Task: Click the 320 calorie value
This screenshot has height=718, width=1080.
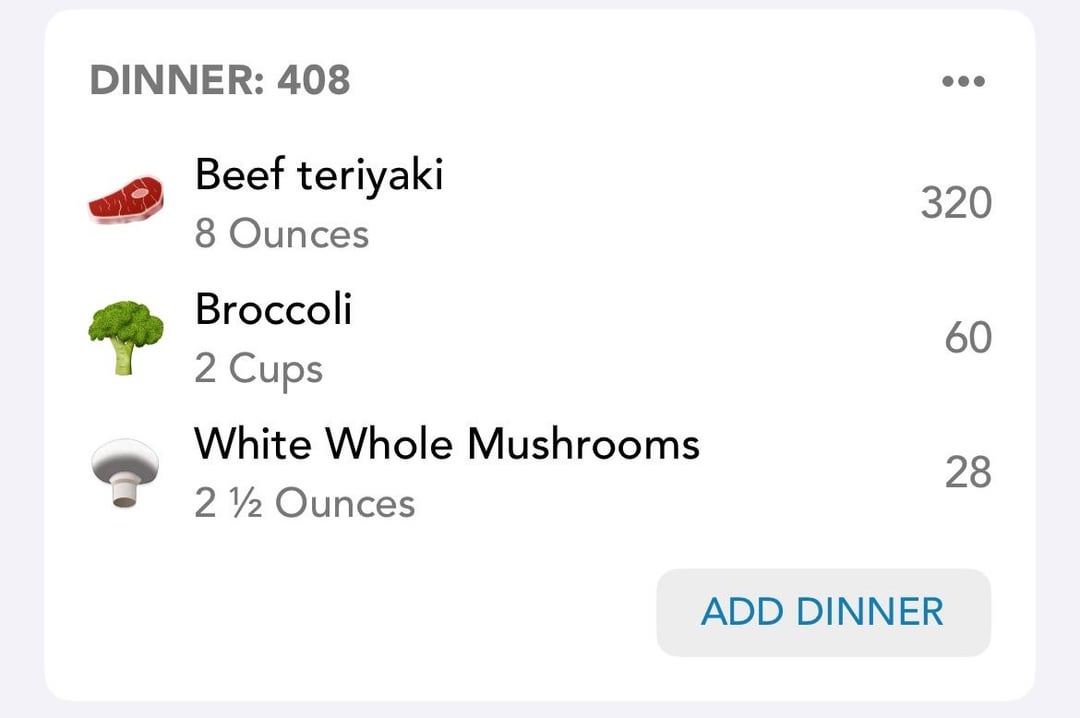Action: point(956,203)
